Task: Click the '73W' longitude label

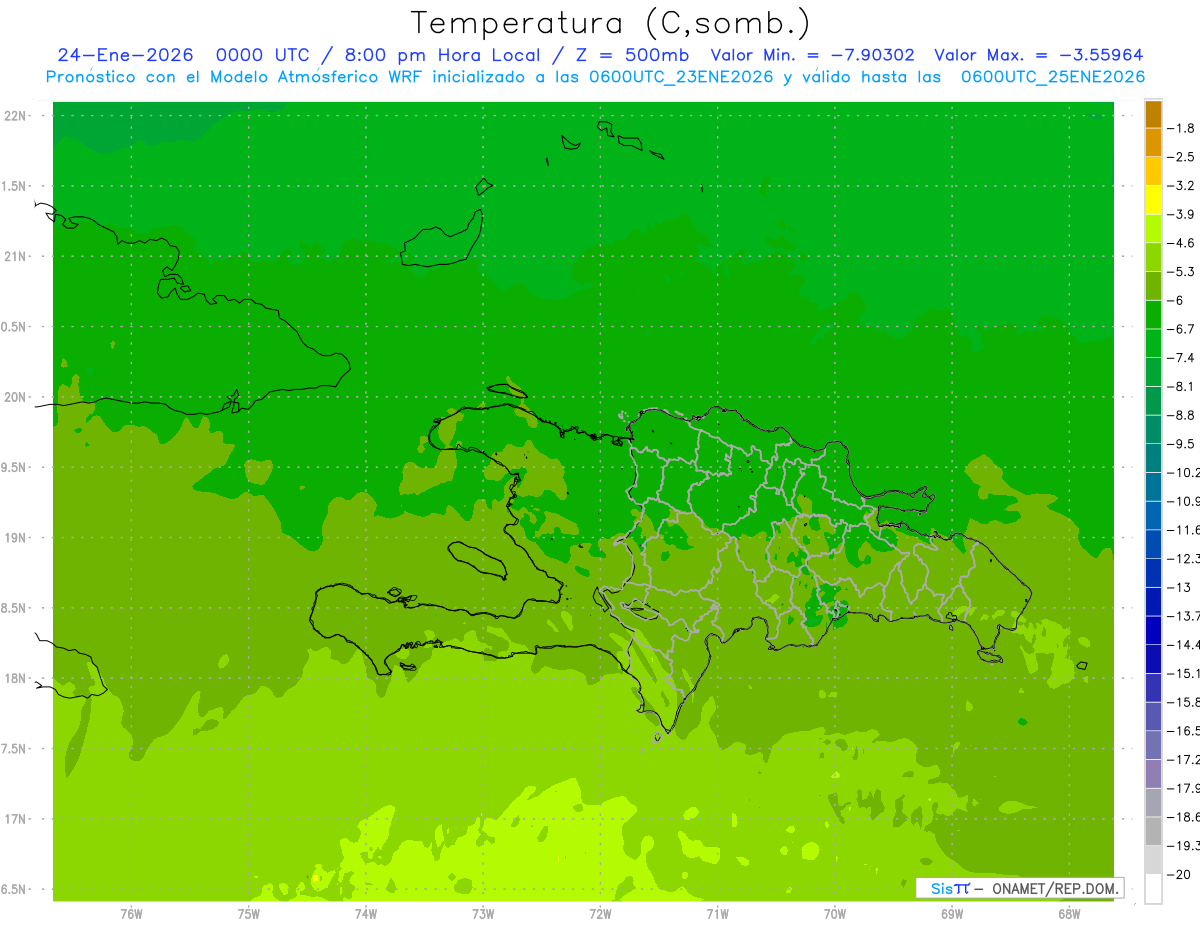Action: (x=483, y=913)
